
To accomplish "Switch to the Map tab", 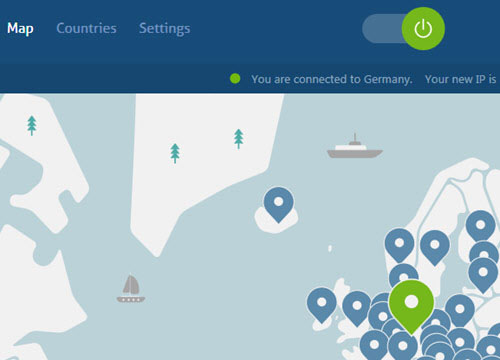I will coord(20,29).
